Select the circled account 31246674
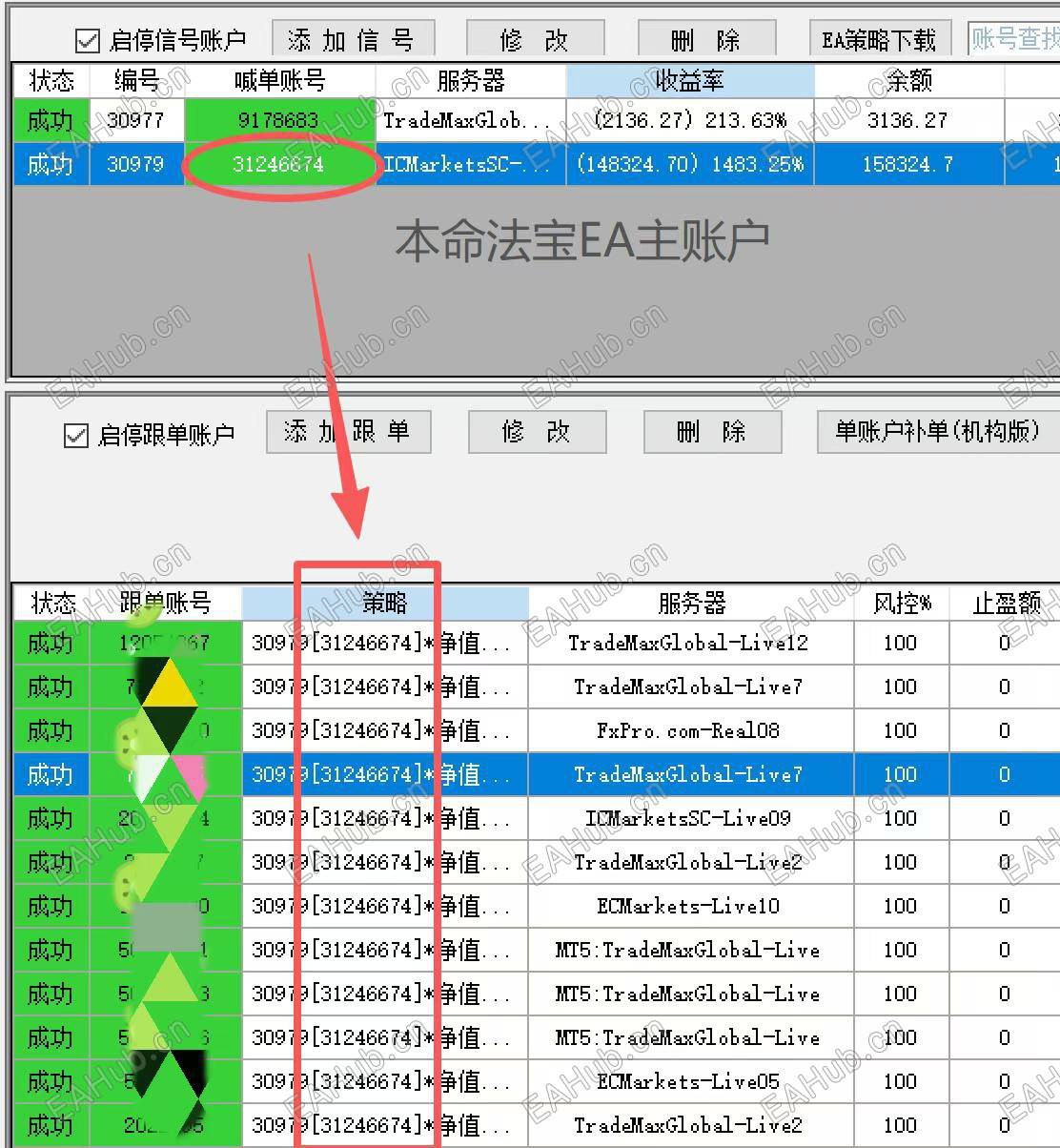 [x=280, y=164]
